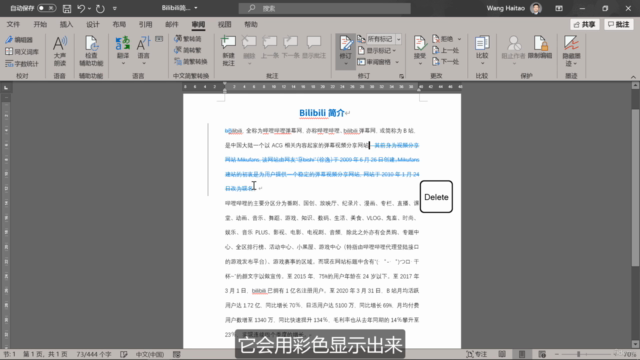640x360 pixels.
Task: Open ribbon display options icon
Action: [559, 8]
